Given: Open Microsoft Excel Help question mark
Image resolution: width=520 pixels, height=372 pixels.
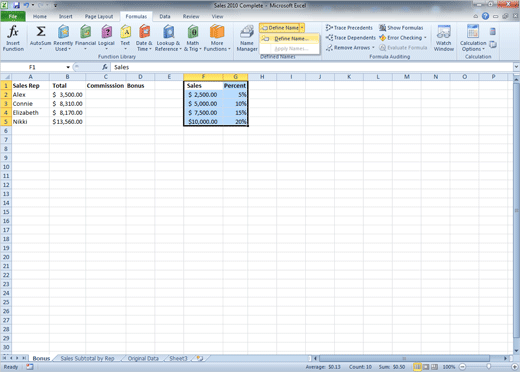Looking at the screenshot, I should coord(485,16).
